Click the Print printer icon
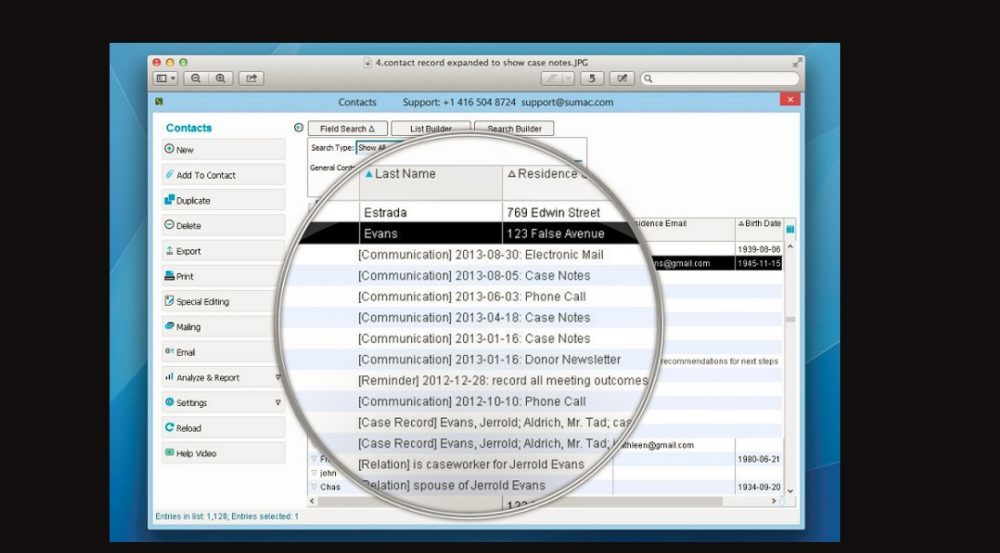 [x=169, y=276]
